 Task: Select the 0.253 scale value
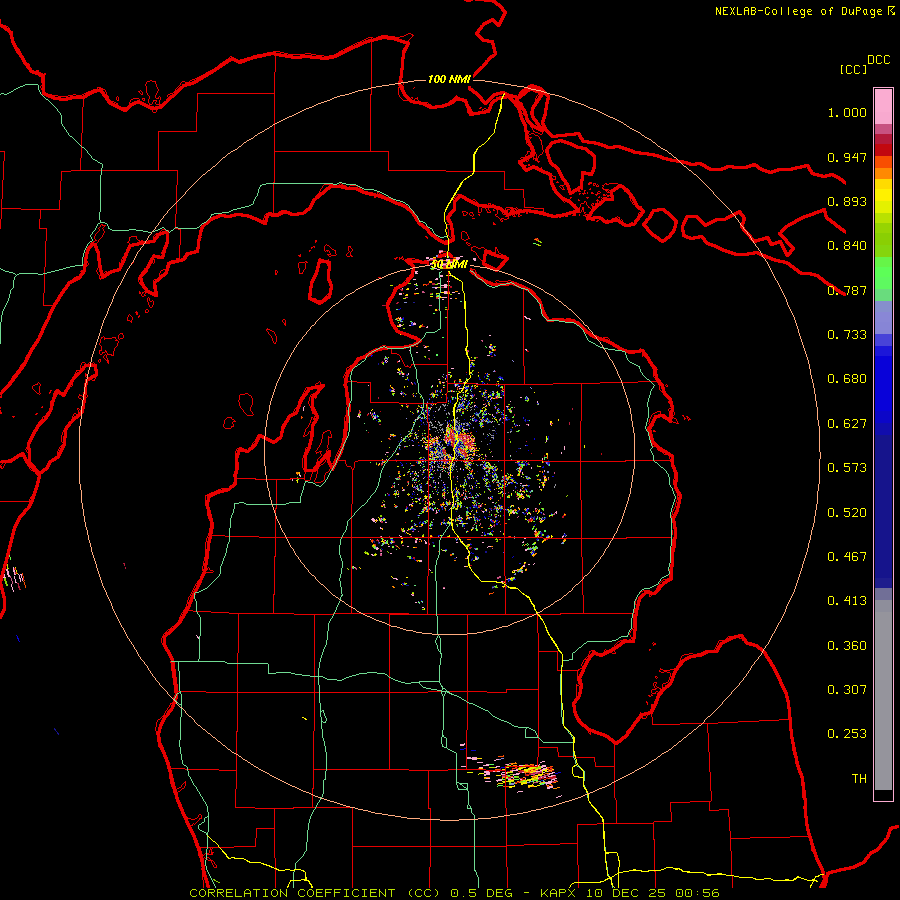847,734
